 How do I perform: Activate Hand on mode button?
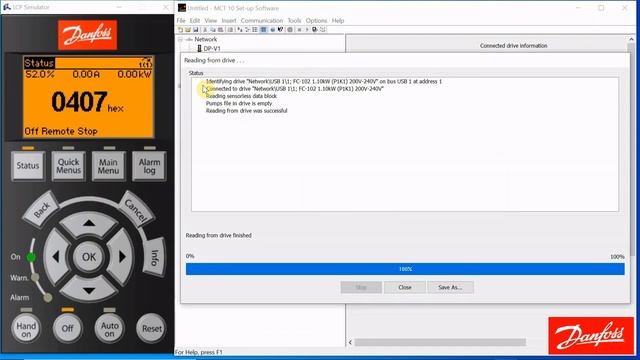26,329
